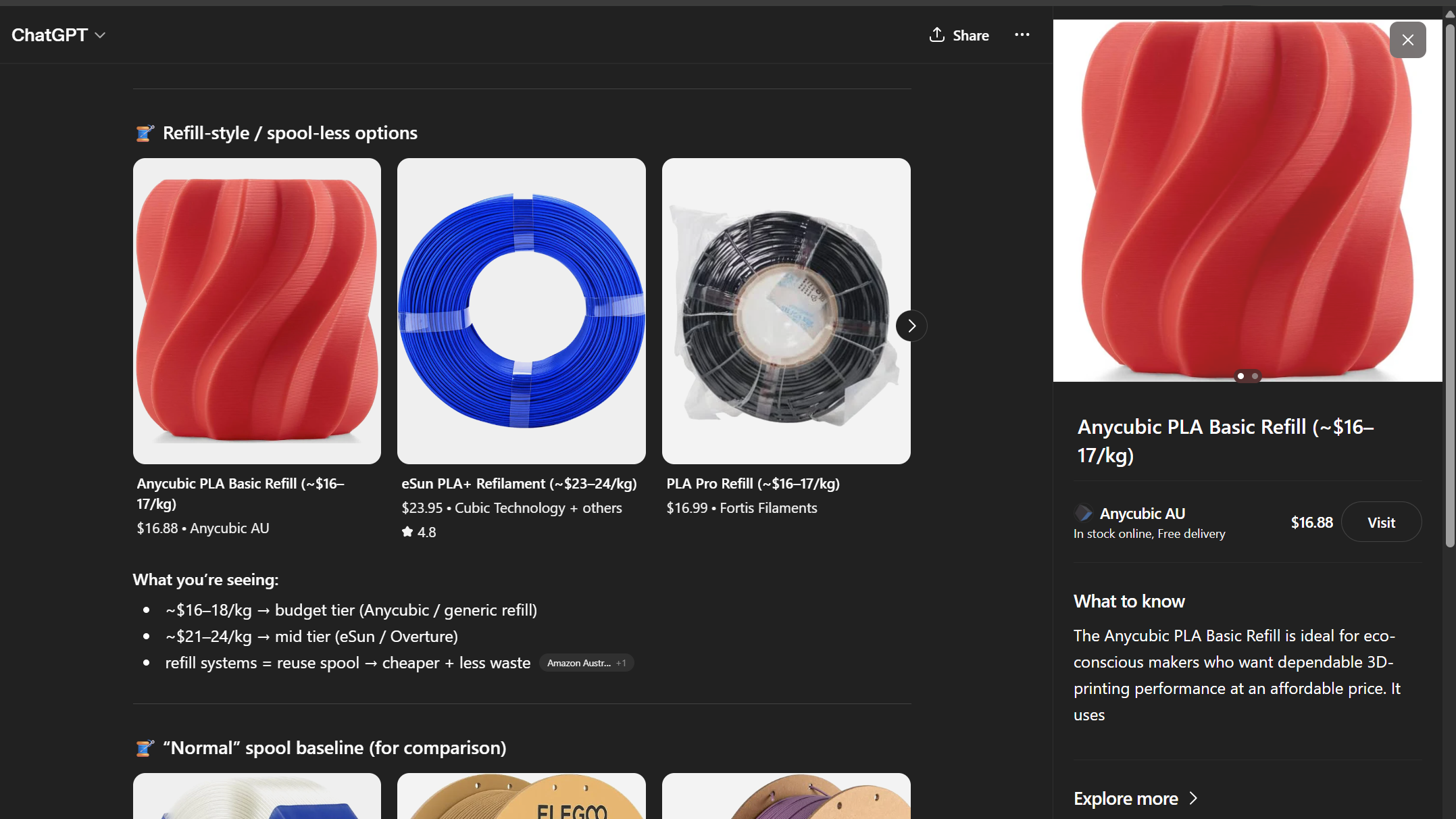Click the side panel vertical scrollbar
Screen dimensions: 1456x819
(1449, 284)
